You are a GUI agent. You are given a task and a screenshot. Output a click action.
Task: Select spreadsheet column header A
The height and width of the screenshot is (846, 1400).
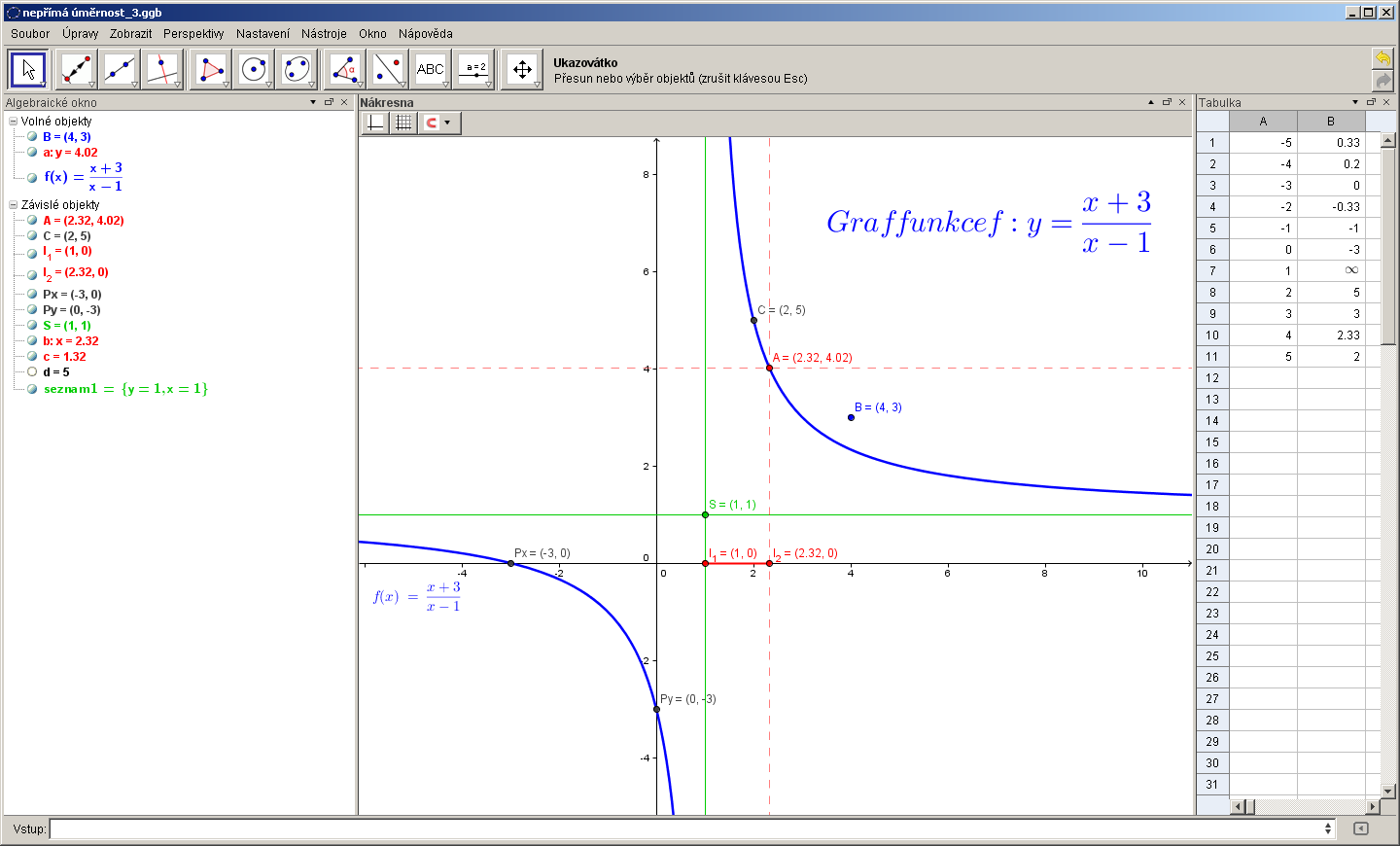(x=1263, y=122)
